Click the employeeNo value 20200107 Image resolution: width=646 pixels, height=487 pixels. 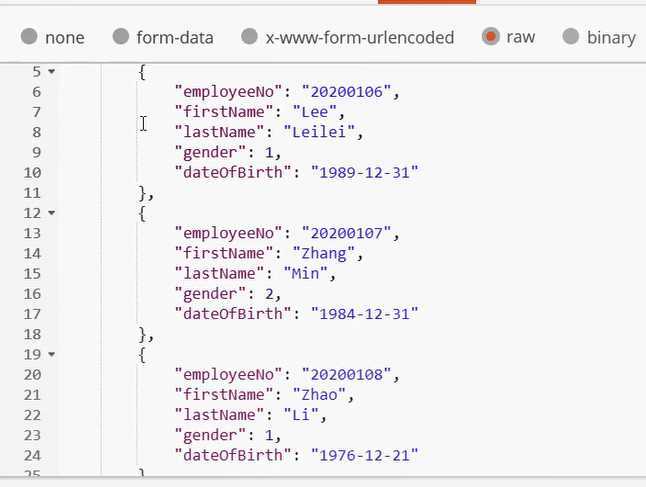click(346, 233)
